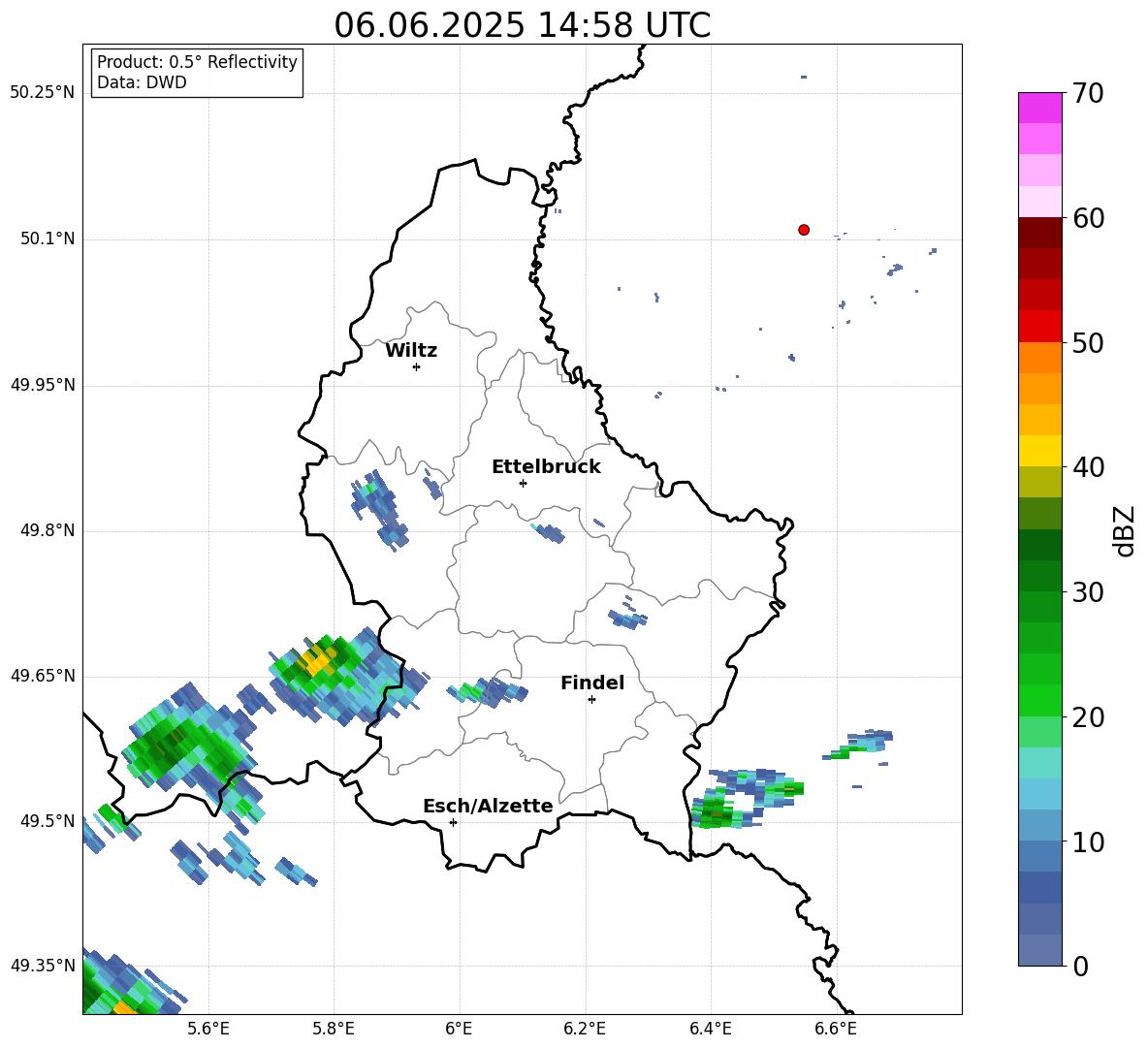Click the 49.8°N latitude label

[x=48, y=530]
